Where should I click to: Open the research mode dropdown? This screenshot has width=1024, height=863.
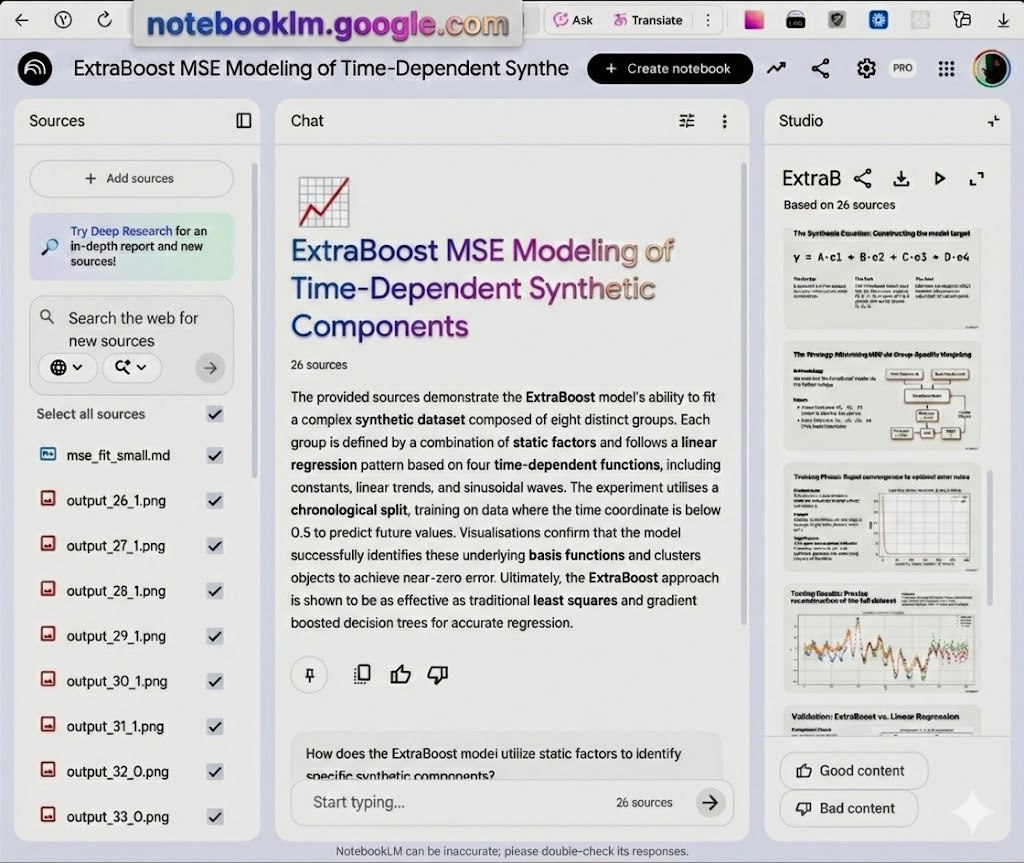point(130,367)
